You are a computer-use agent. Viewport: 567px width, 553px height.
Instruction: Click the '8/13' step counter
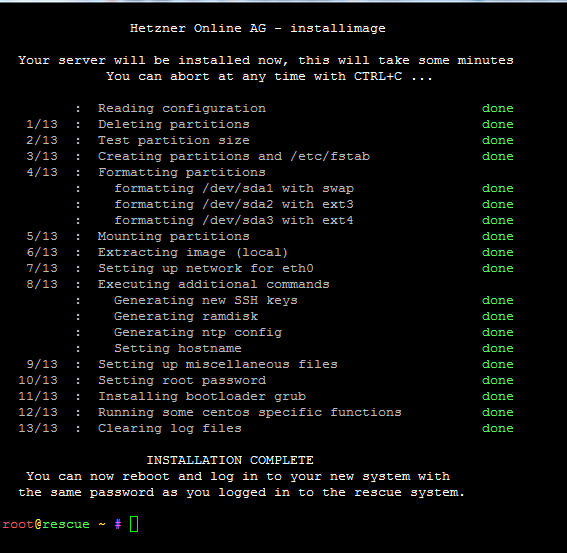tap(42, 284)
